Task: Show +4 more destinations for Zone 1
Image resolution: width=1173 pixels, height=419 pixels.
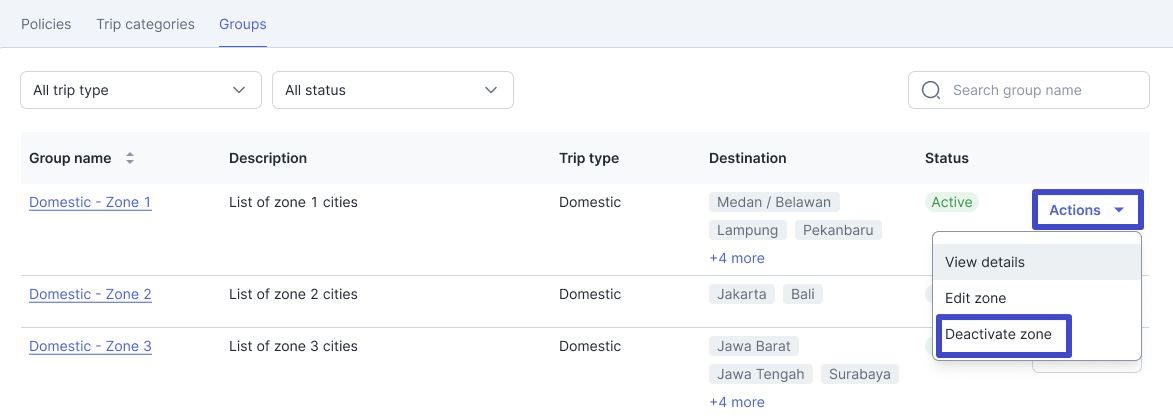Action: pyautogui.click(x=737, y=258)
